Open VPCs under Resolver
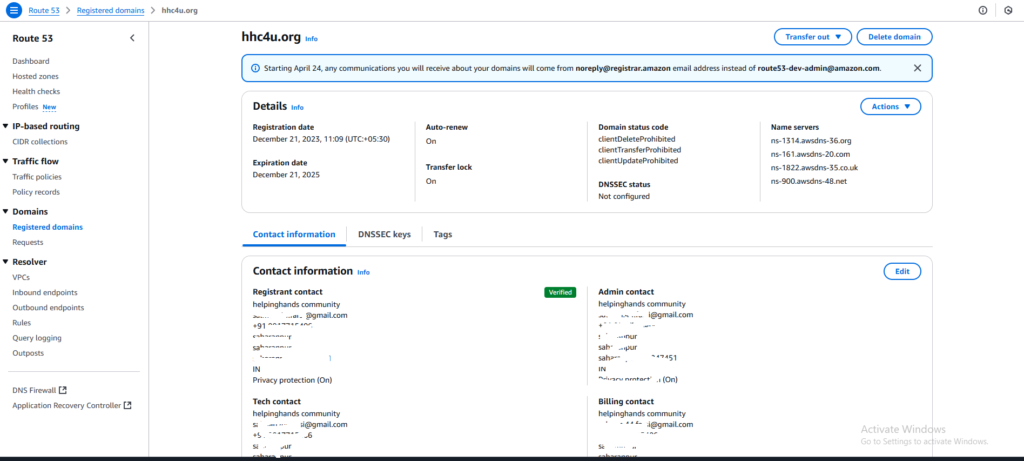This screenshot has width=1024, height=461. 21,278
